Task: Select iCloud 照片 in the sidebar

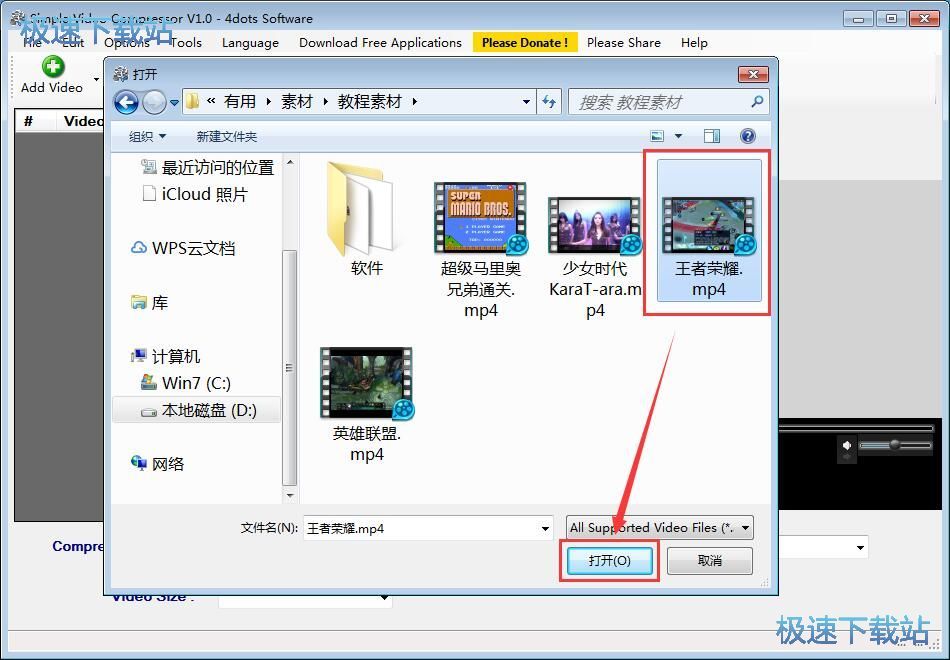Action: coord(194,195)
